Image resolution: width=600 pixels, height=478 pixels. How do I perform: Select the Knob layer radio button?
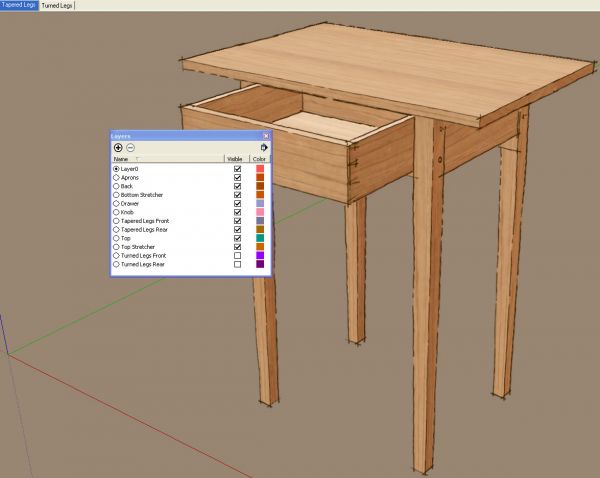pos(116,212)
